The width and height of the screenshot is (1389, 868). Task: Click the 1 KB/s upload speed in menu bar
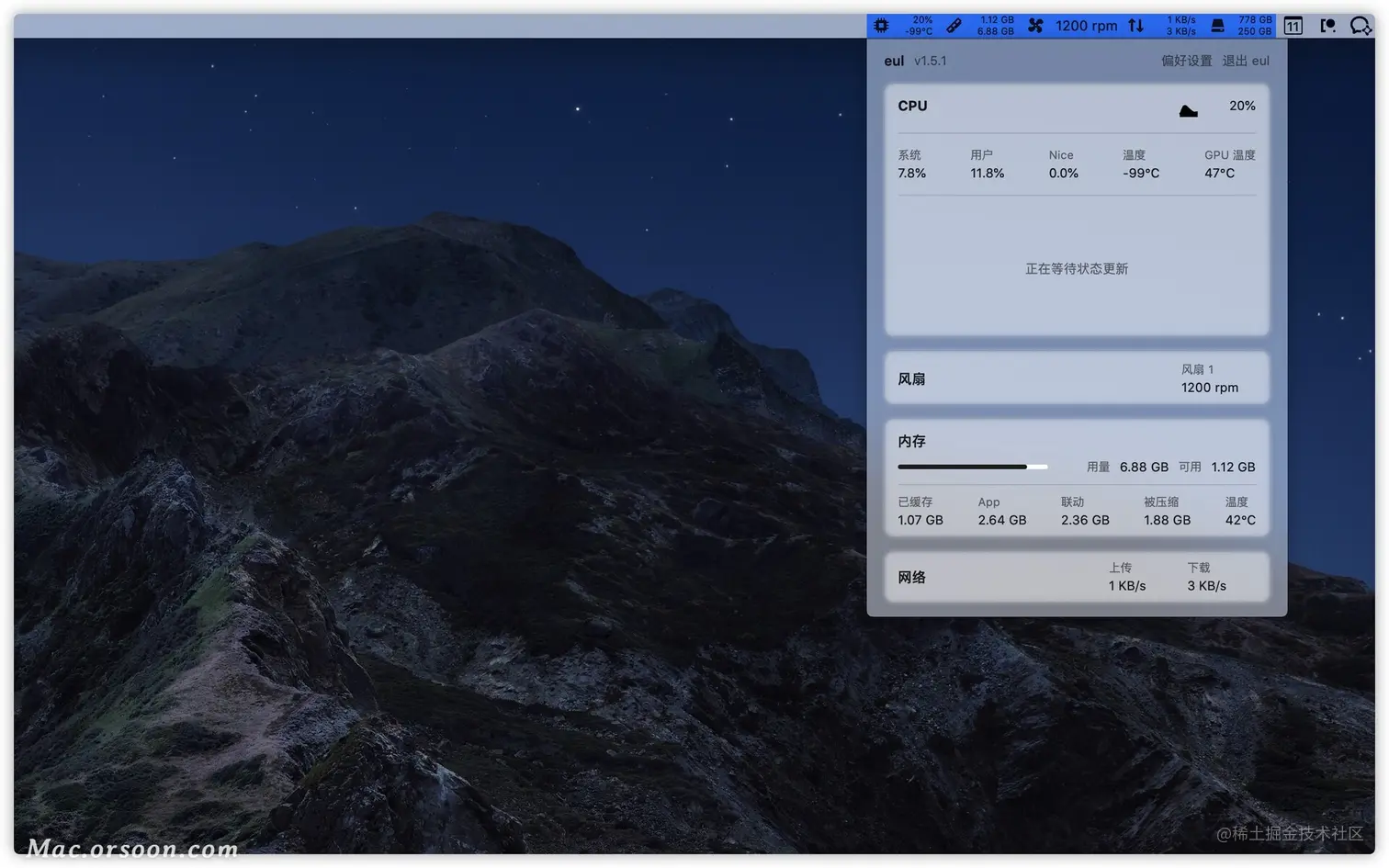click(1181, 19)
